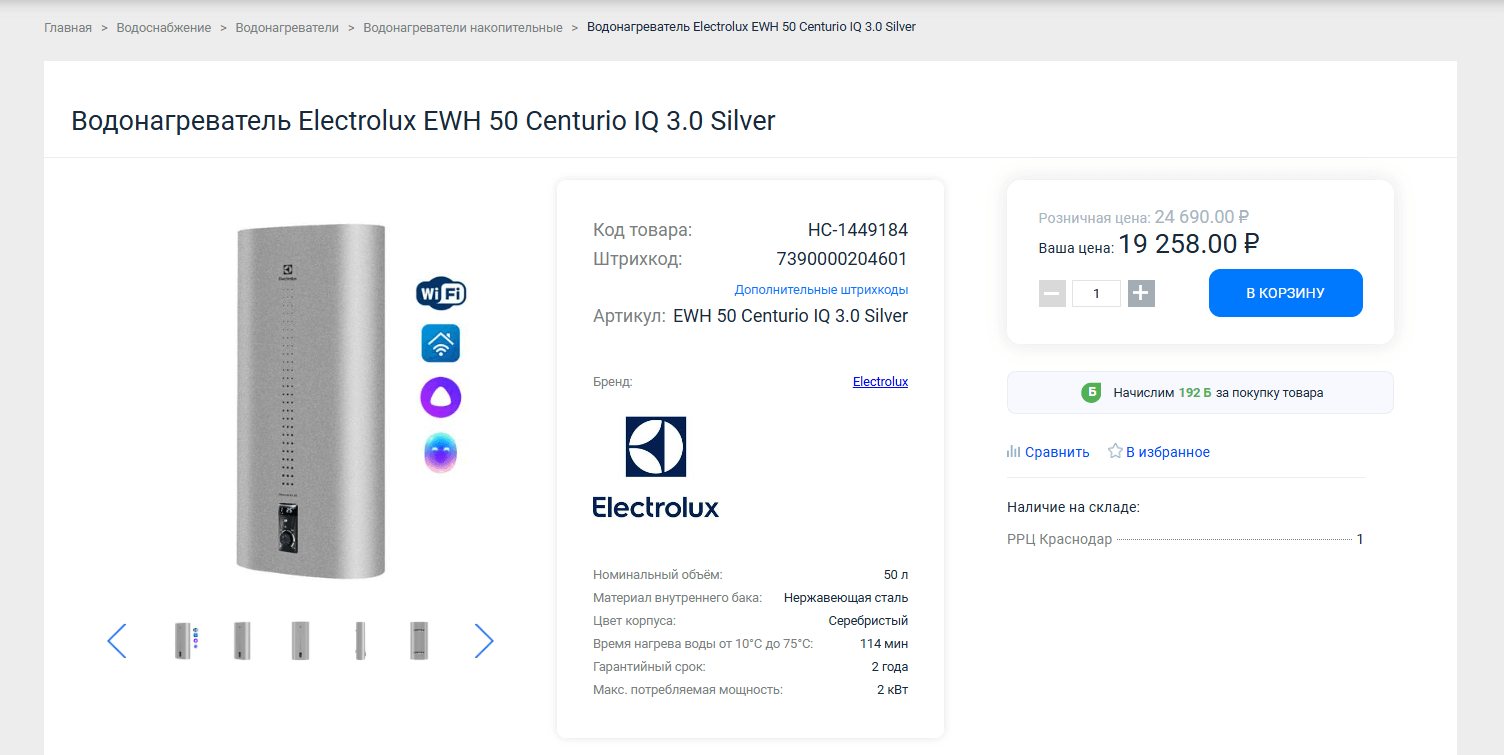Click Номинальный объём 50 л value
1504x755 pixels.
896,575
